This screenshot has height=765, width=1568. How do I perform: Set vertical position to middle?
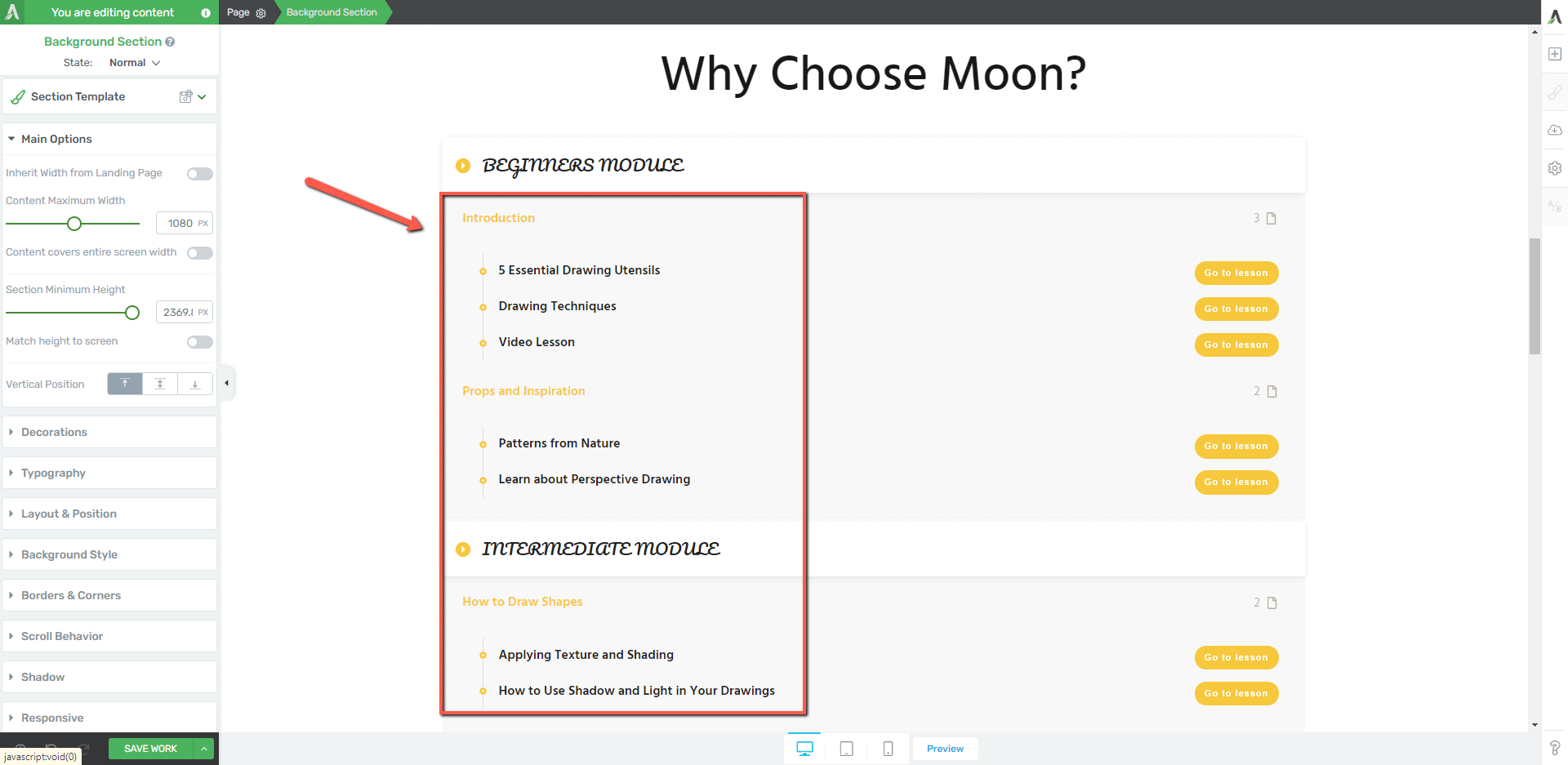[x=160, y=384]
